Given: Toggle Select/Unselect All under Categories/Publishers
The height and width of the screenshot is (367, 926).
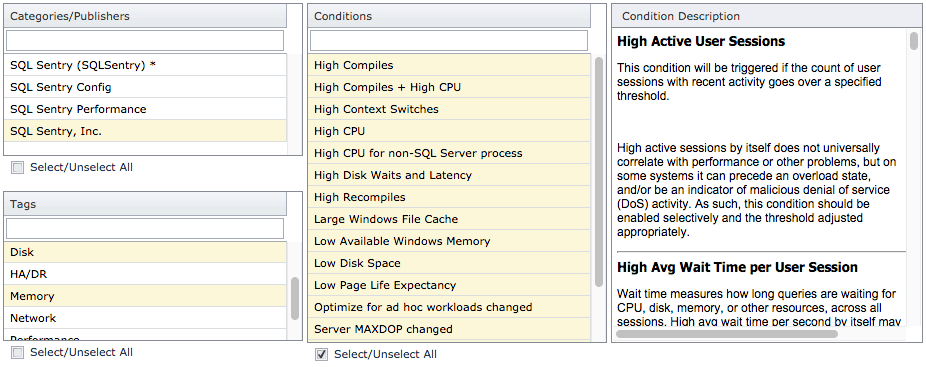Looking at the screenshot, I should point(18,168).
